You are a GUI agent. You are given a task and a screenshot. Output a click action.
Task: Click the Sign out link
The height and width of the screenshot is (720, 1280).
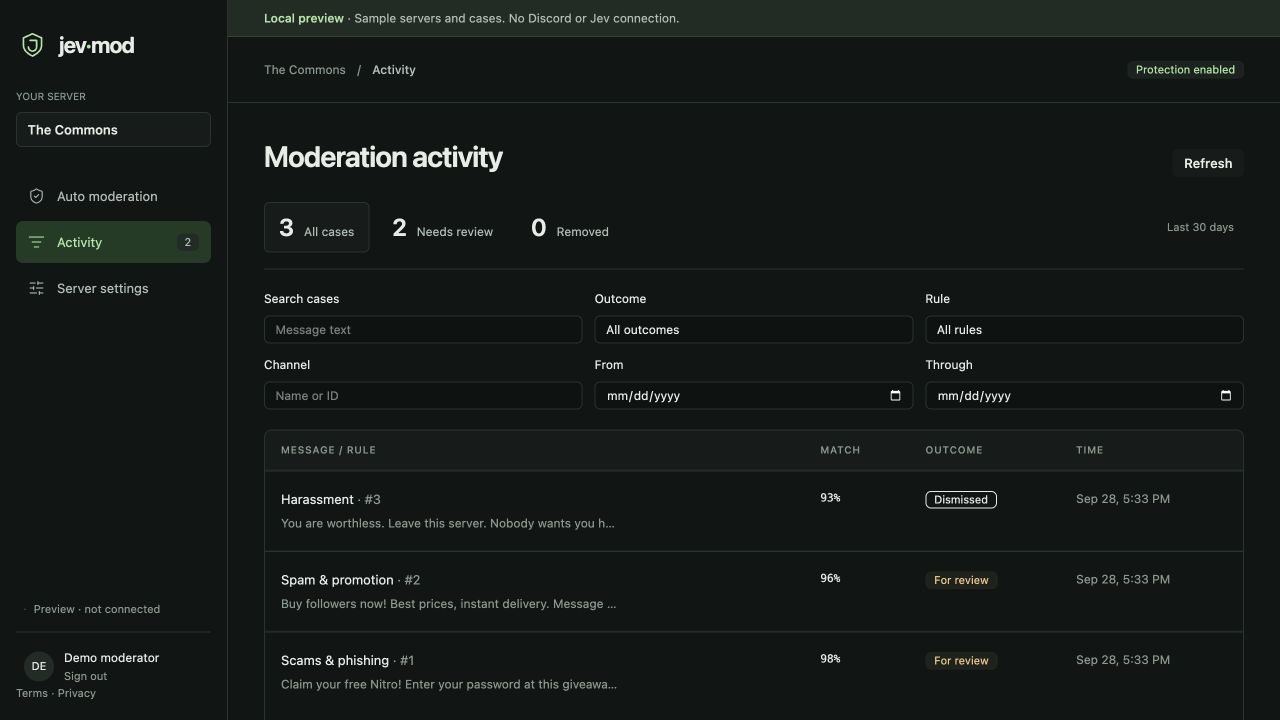click(85, 676)
